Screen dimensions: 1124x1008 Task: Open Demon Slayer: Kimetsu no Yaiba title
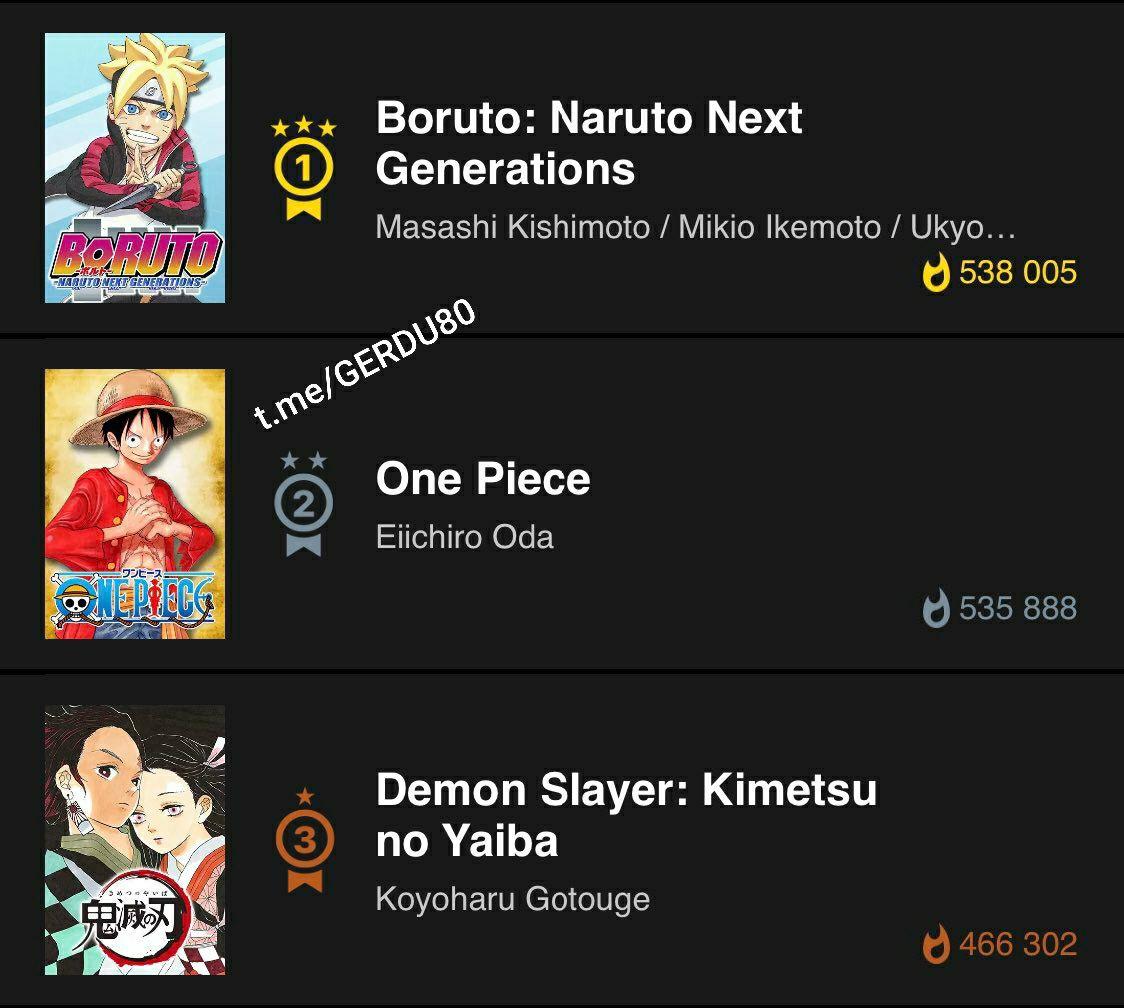pos(626,815)
